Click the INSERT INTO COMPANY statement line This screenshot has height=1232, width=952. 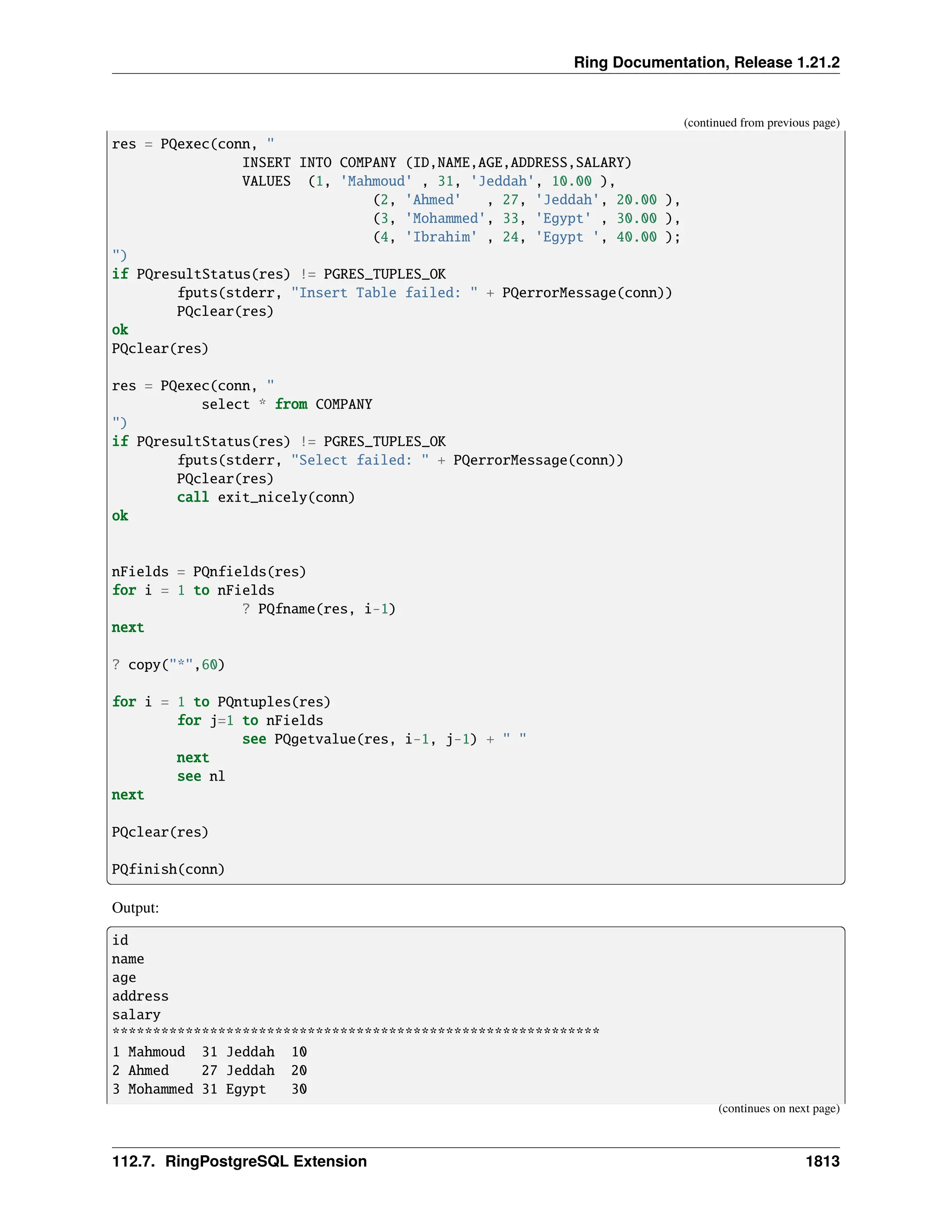pyautogui.click(x=436, y=162)
